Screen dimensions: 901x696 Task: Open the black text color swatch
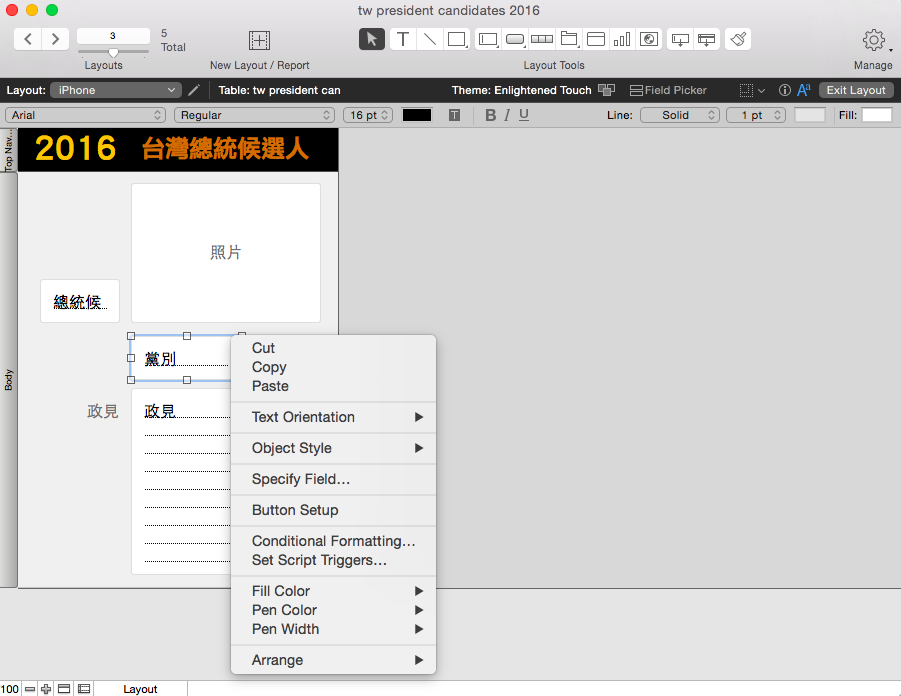coord(417,115)
